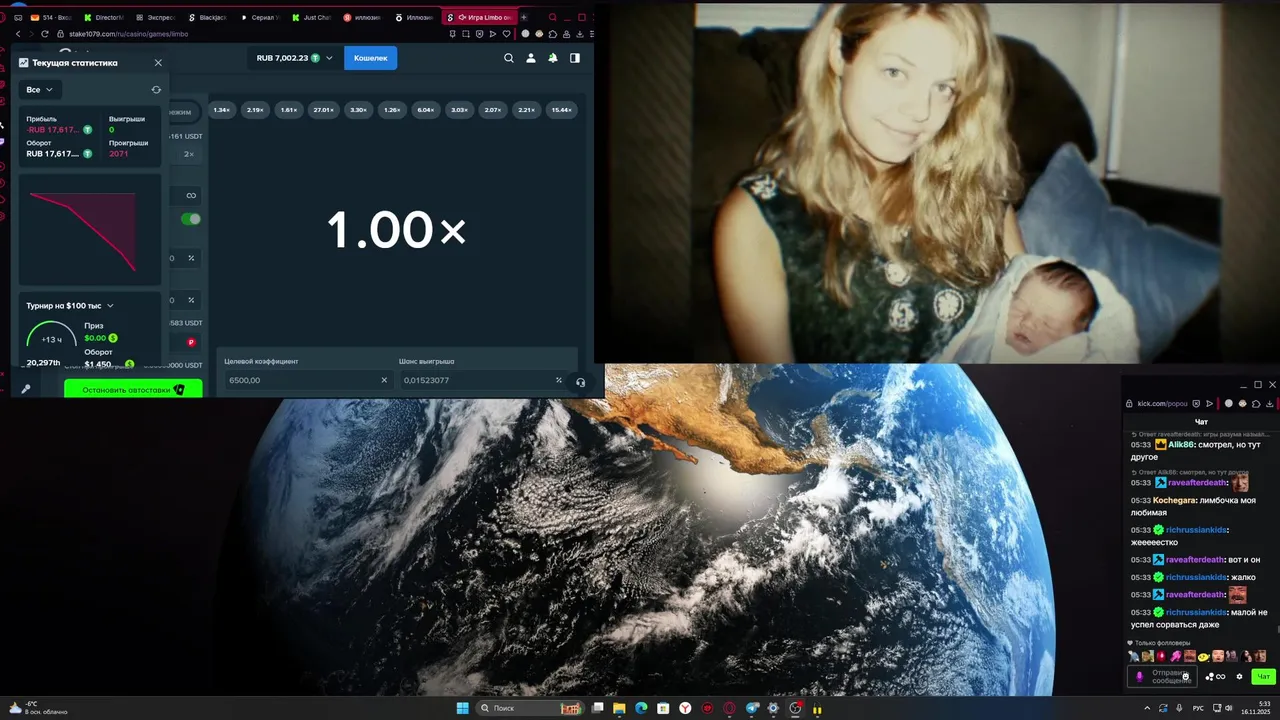1280x720 pixels.
Task: Show hidden system tray icons chevron
Action: tap(1147, 708)
